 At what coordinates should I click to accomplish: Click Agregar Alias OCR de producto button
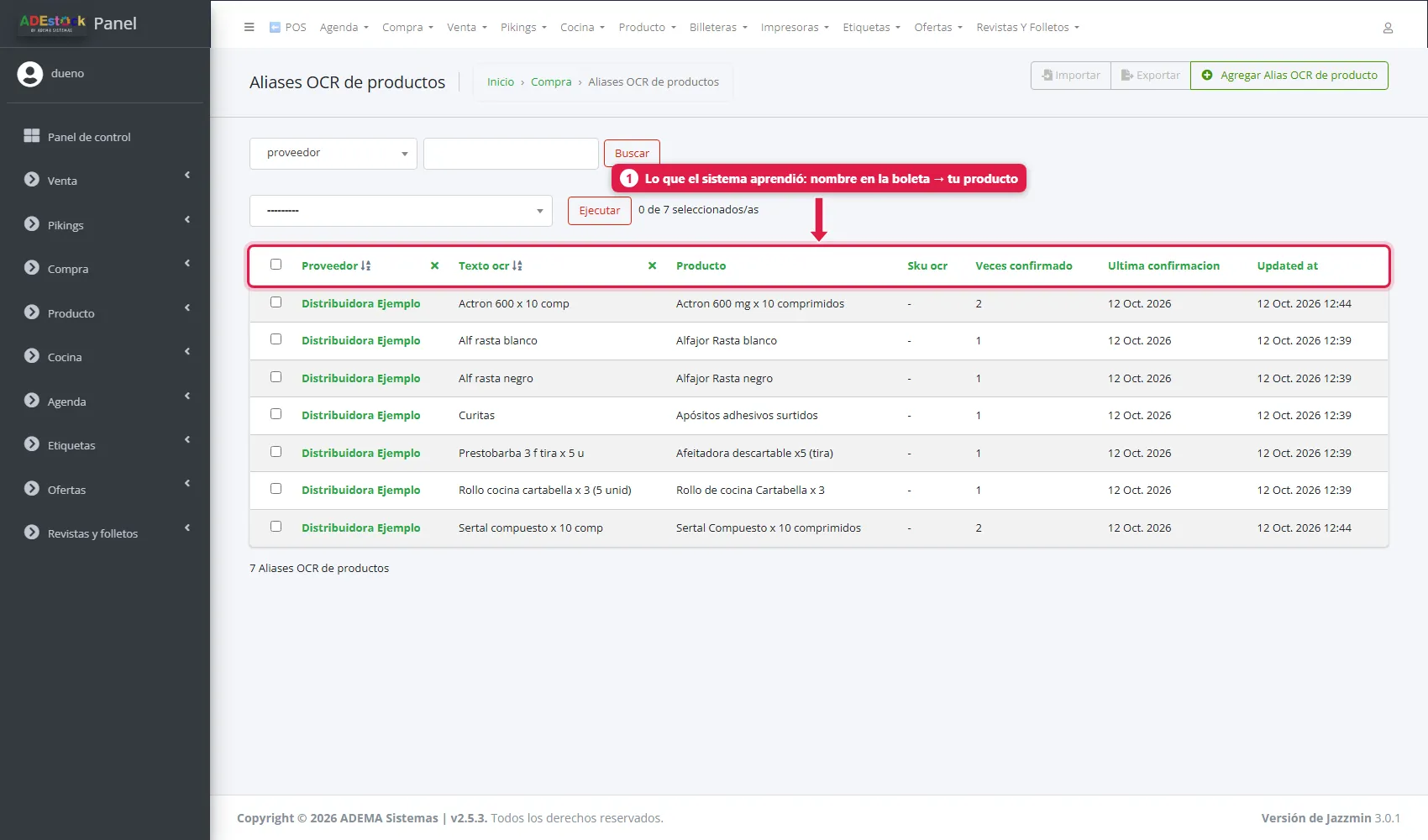(1289, 76)
